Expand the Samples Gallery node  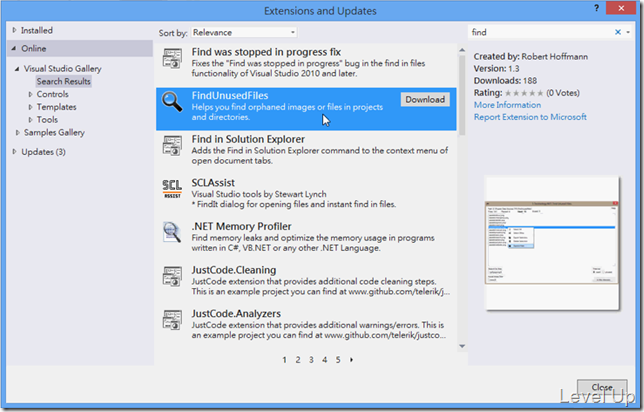point(17,132)
